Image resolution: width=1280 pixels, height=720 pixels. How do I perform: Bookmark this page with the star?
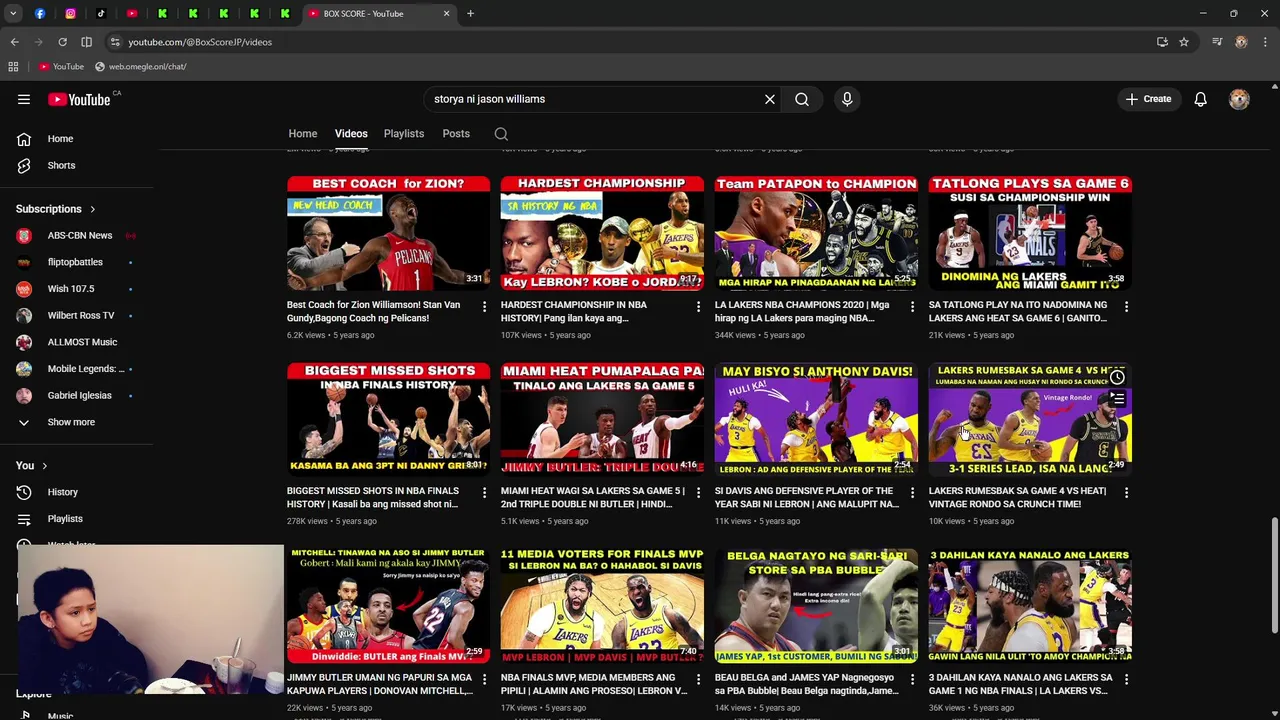[x=1184, y=42]
